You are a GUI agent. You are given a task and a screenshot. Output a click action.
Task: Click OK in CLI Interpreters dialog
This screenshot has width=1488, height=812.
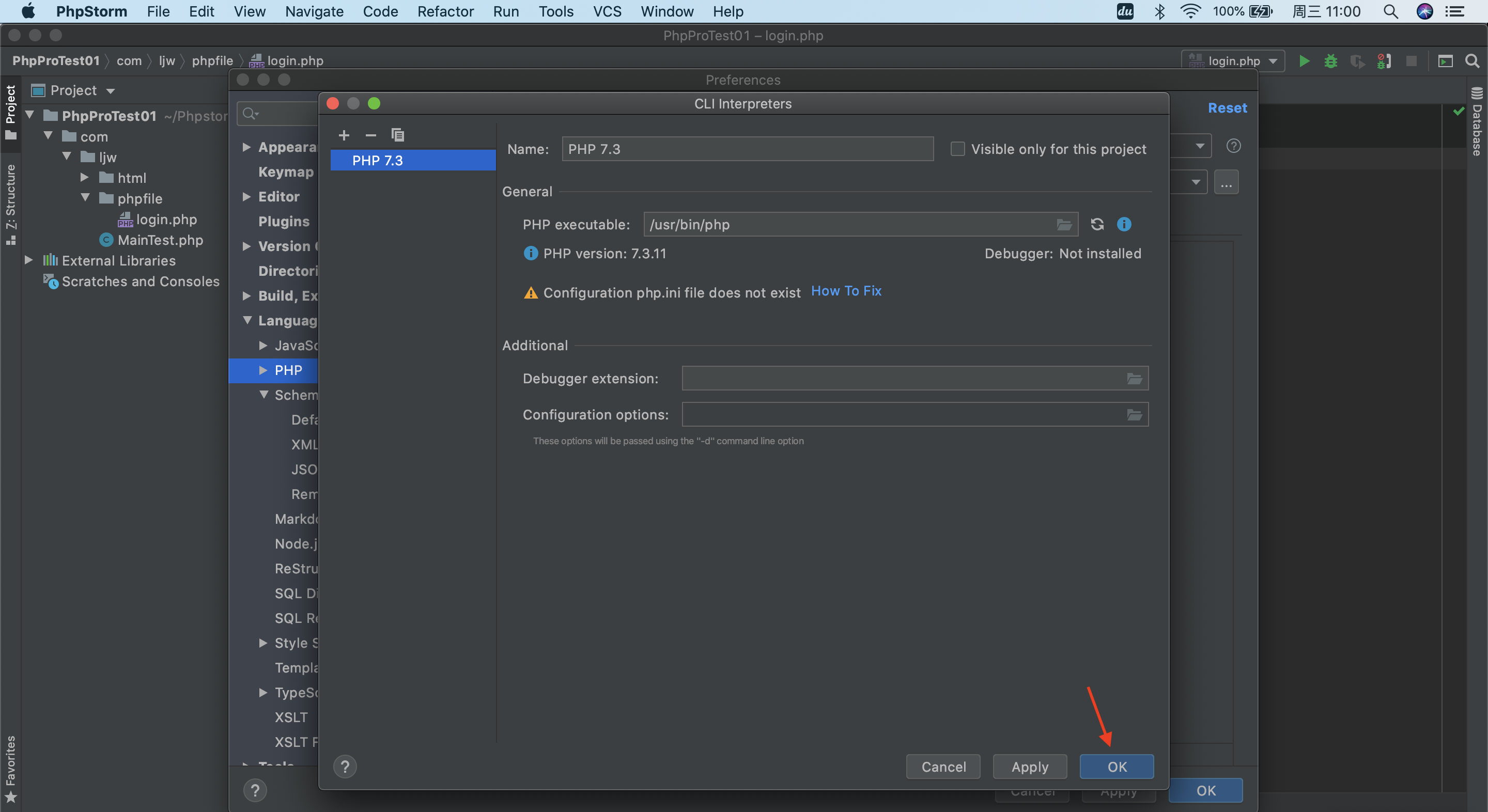[x=1116, y=767]
